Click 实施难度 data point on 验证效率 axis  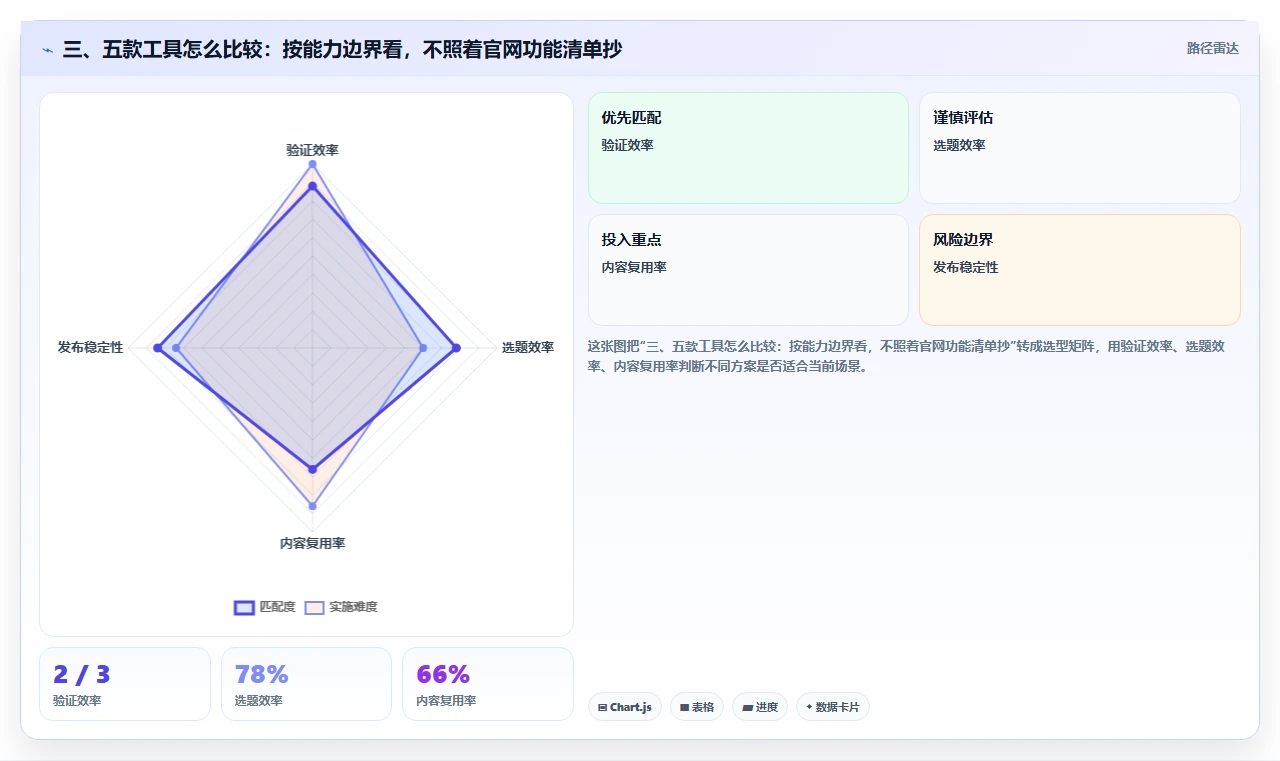pos(312,164)
